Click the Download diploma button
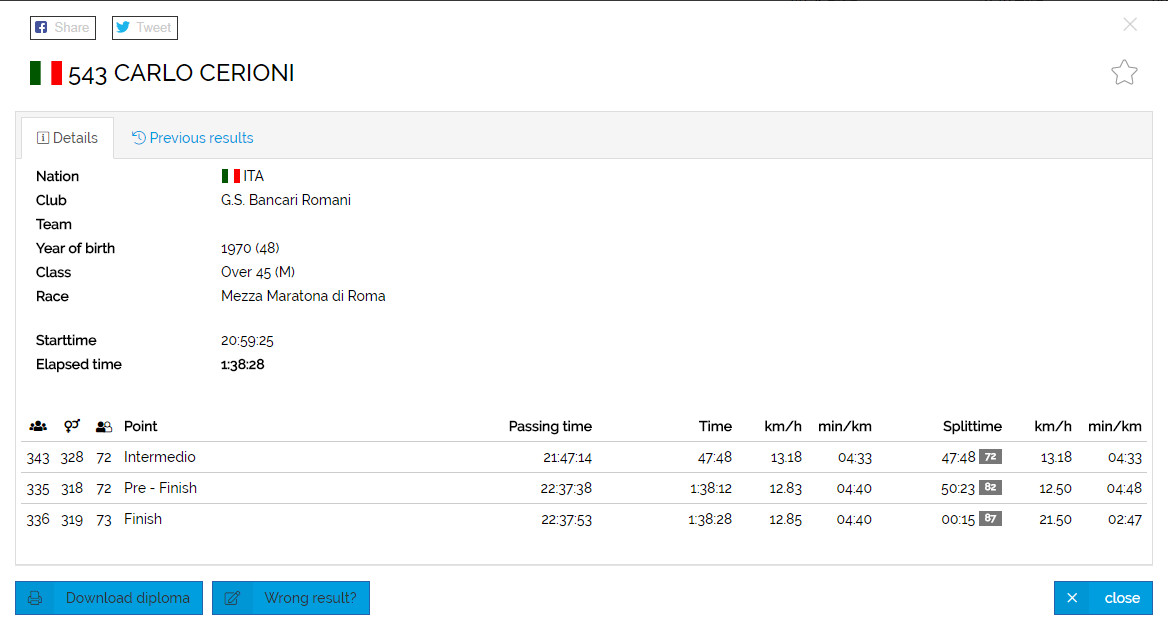1168x635 pixels. (109, 598)
